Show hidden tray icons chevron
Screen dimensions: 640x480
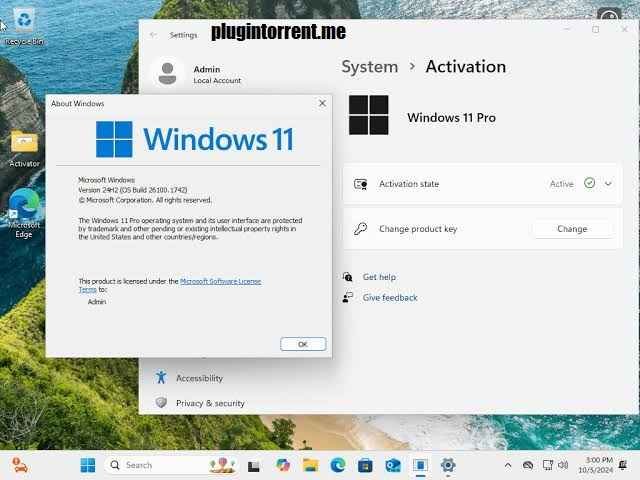point(508,465)
